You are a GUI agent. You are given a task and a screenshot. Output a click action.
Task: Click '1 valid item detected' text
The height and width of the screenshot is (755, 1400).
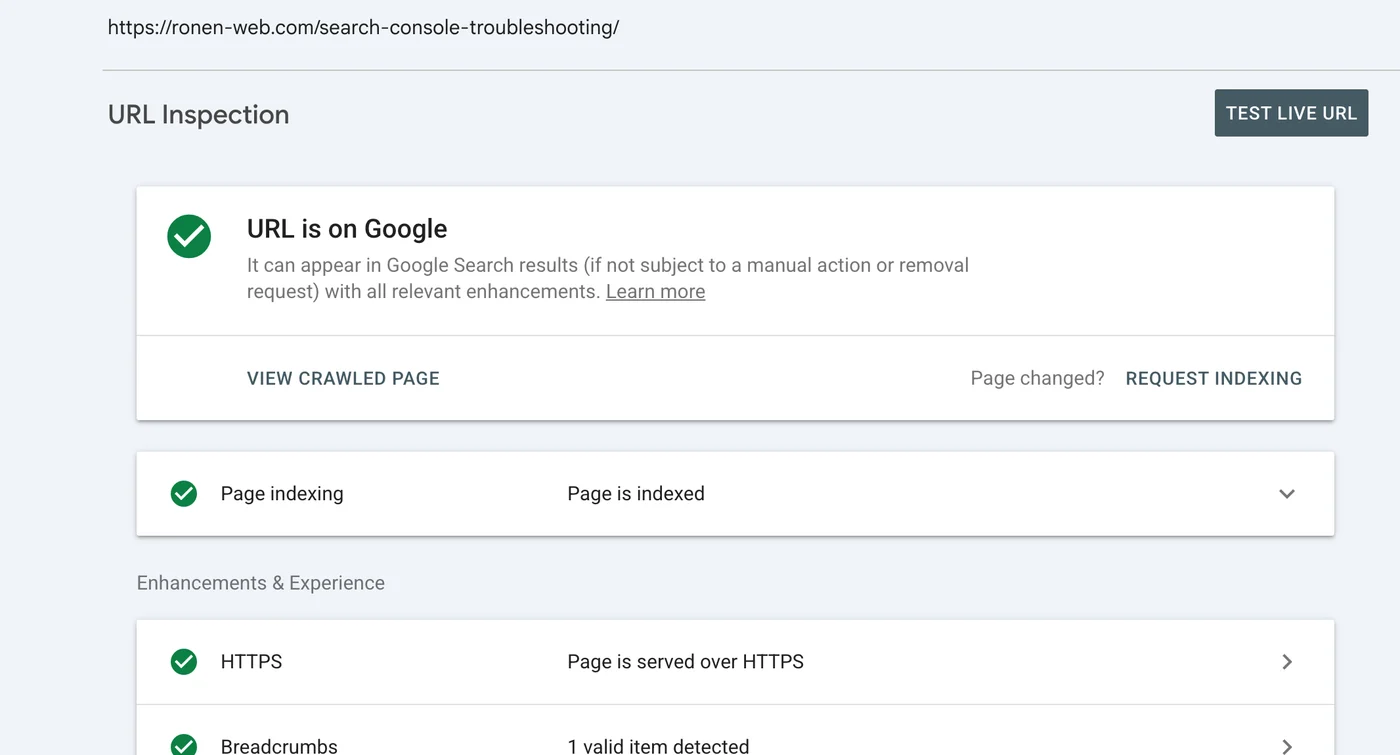click(x=658, y=746)
